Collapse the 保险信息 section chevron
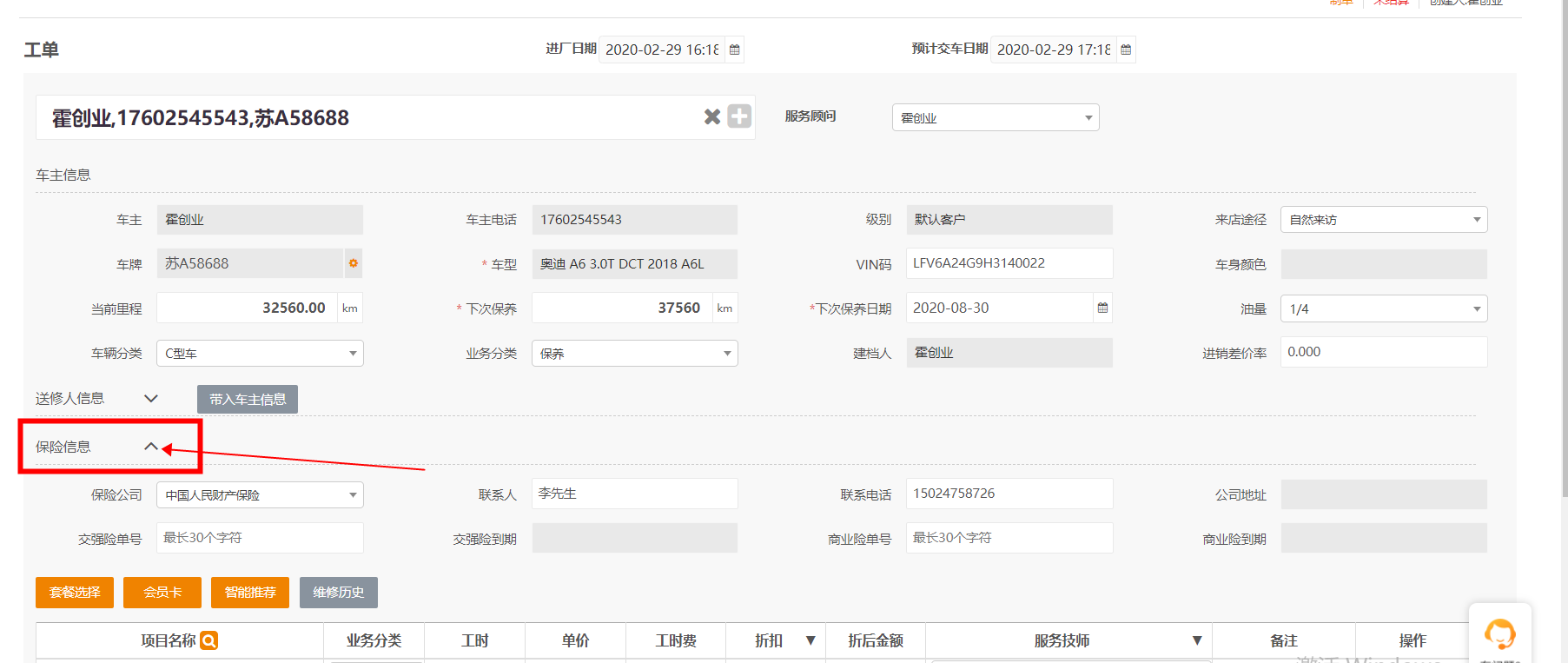 pos(151,447)
